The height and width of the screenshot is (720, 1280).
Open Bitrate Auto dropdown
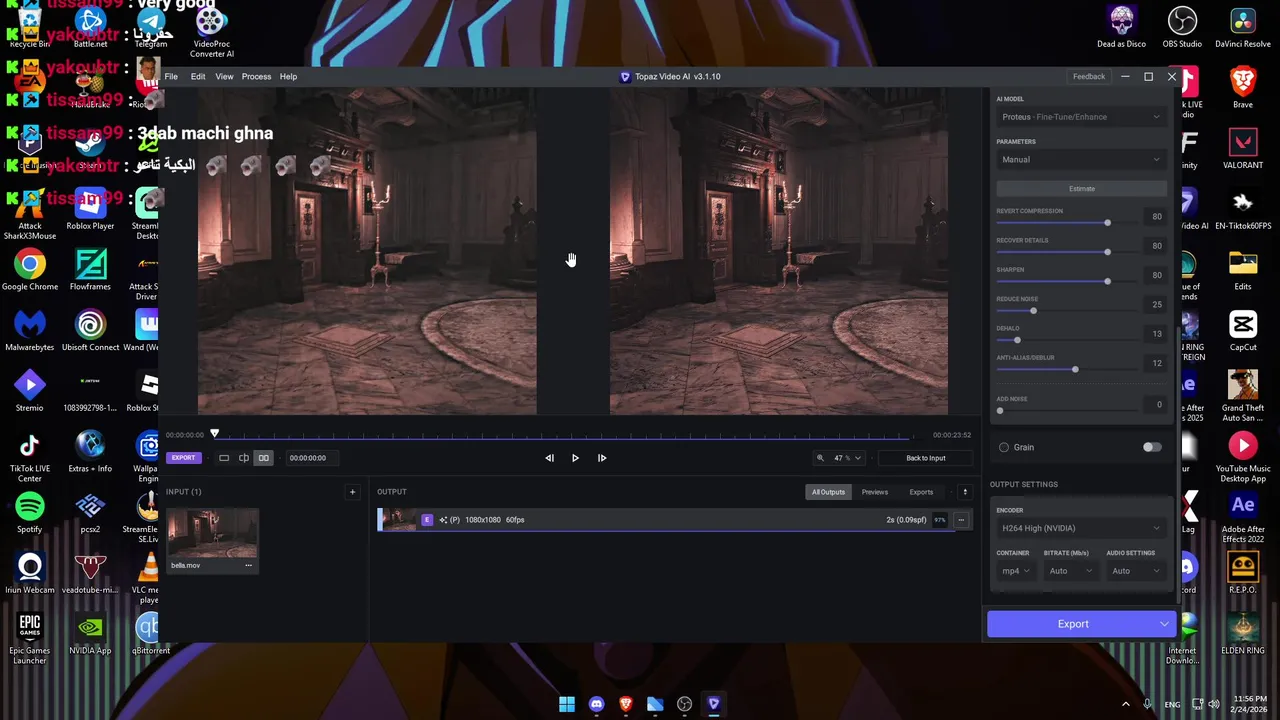[1070, 571]
